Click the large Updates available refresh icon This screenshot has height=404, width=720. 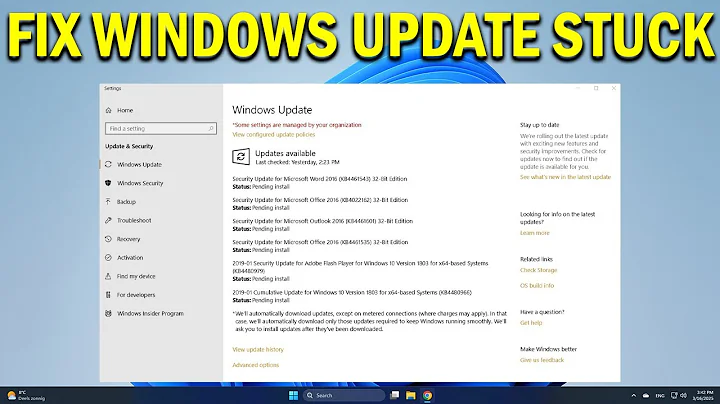coord(241,157)
